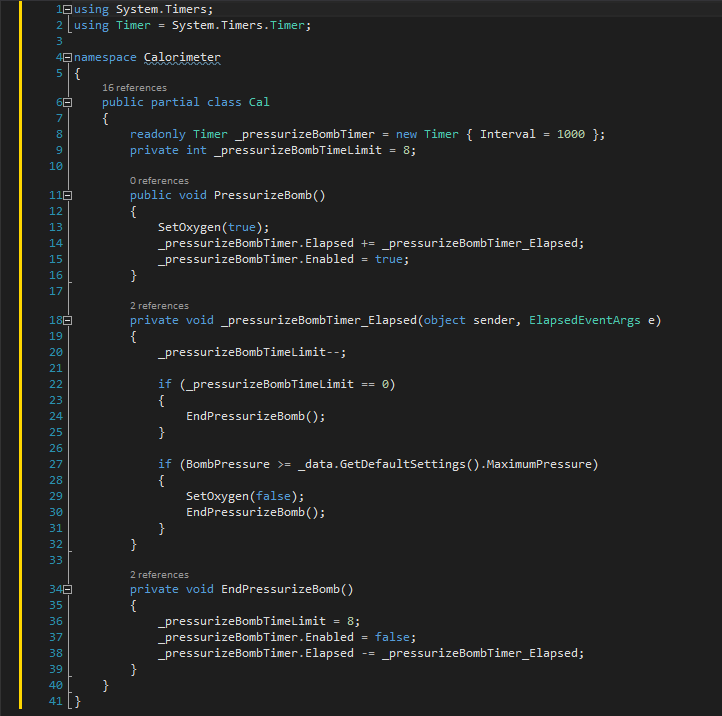Click the Cal class name

(x=259, y=102)
